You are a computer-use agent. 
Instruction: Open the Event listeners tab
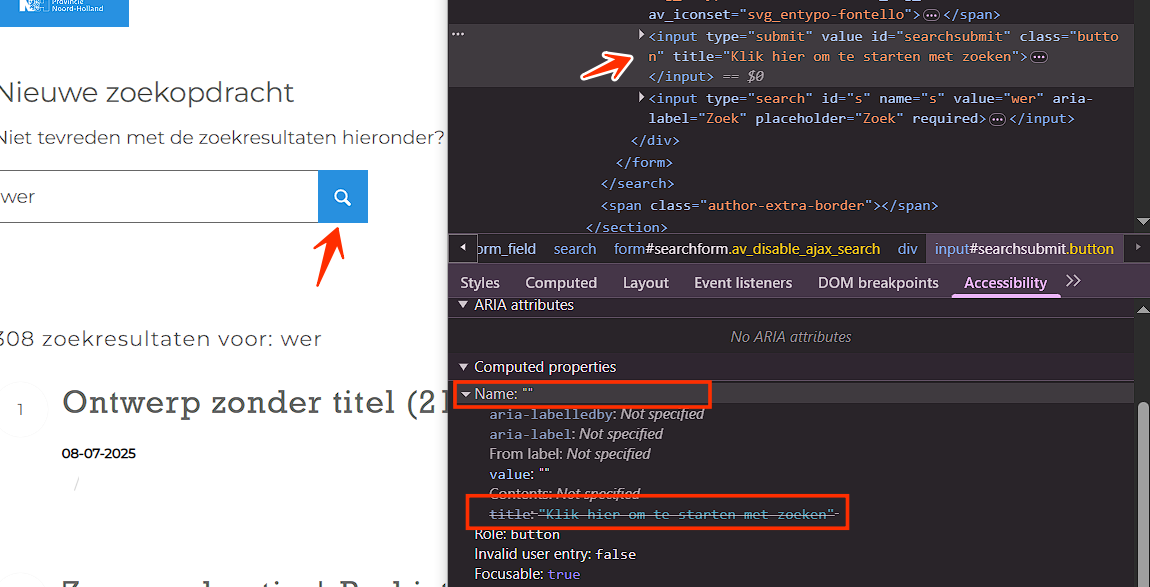742,283
